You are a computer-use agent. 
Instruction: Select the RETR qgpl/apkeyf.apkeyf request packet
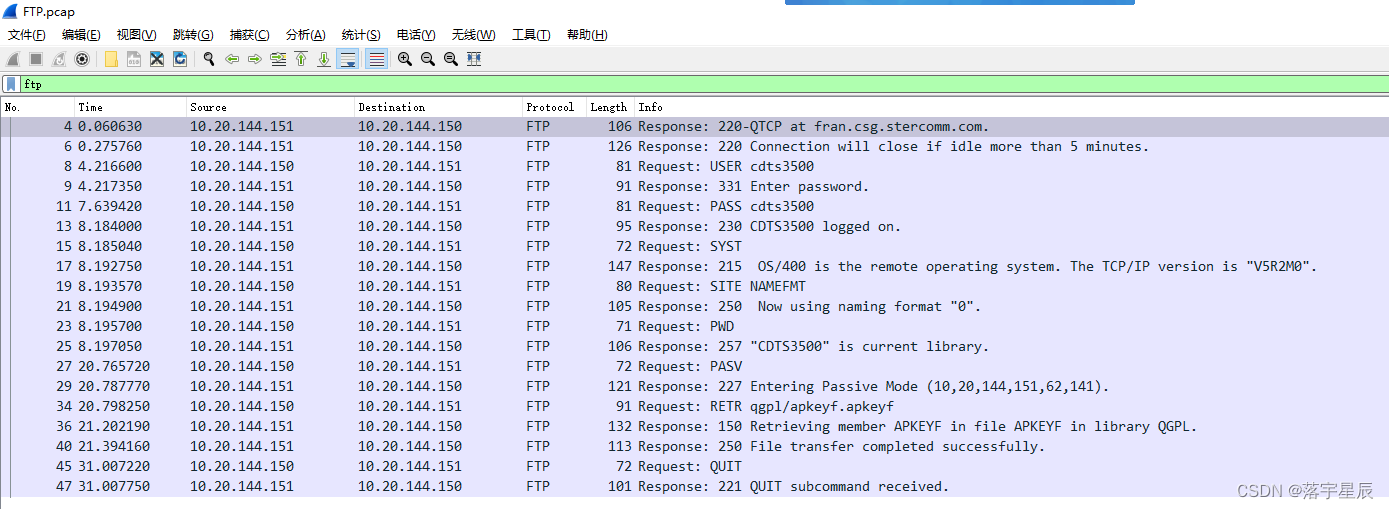(694, 407)
